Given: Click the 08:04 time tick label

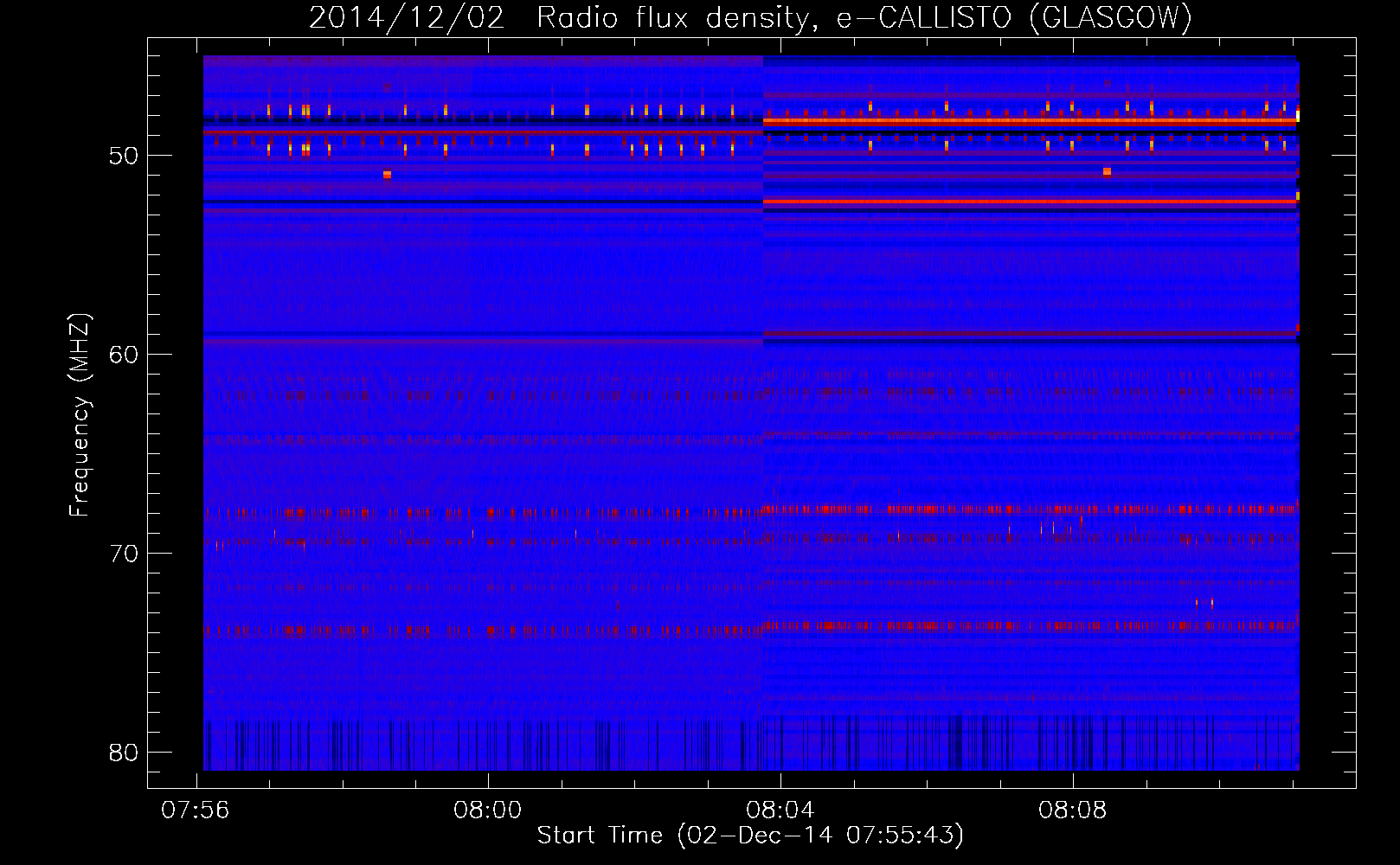Looking at the screenshot, I should pos(780,811).
